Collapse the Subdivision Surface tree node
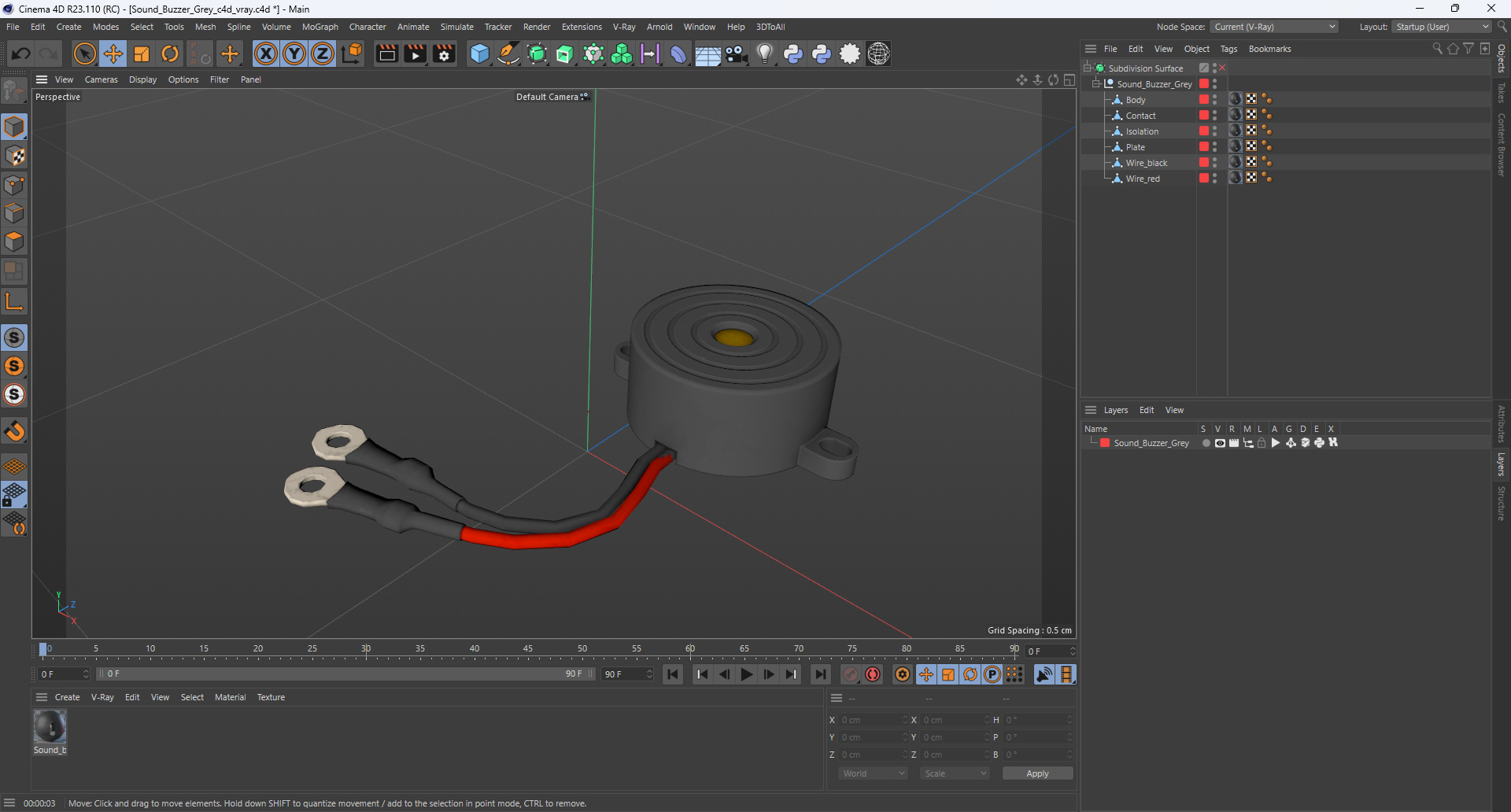The width and height of the screenshot is (1511, 812). tap(1087, 68)
